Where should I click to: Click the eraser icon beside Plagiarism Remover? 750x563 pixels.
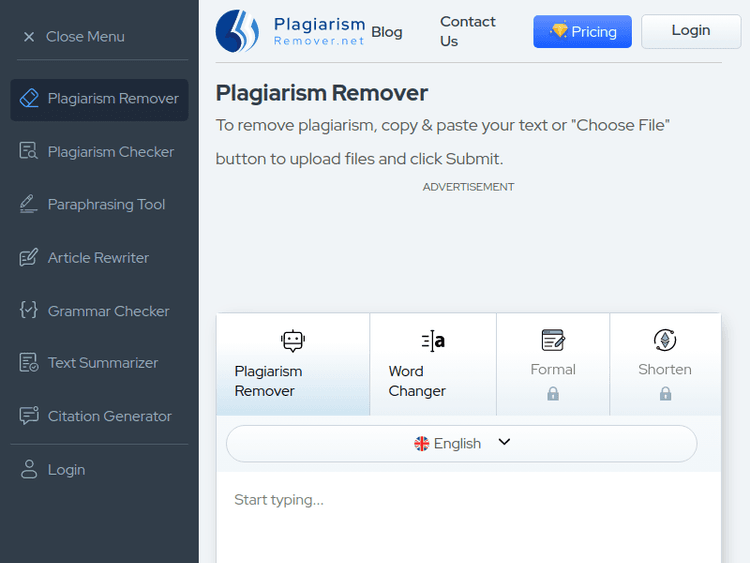coord(29,98)
